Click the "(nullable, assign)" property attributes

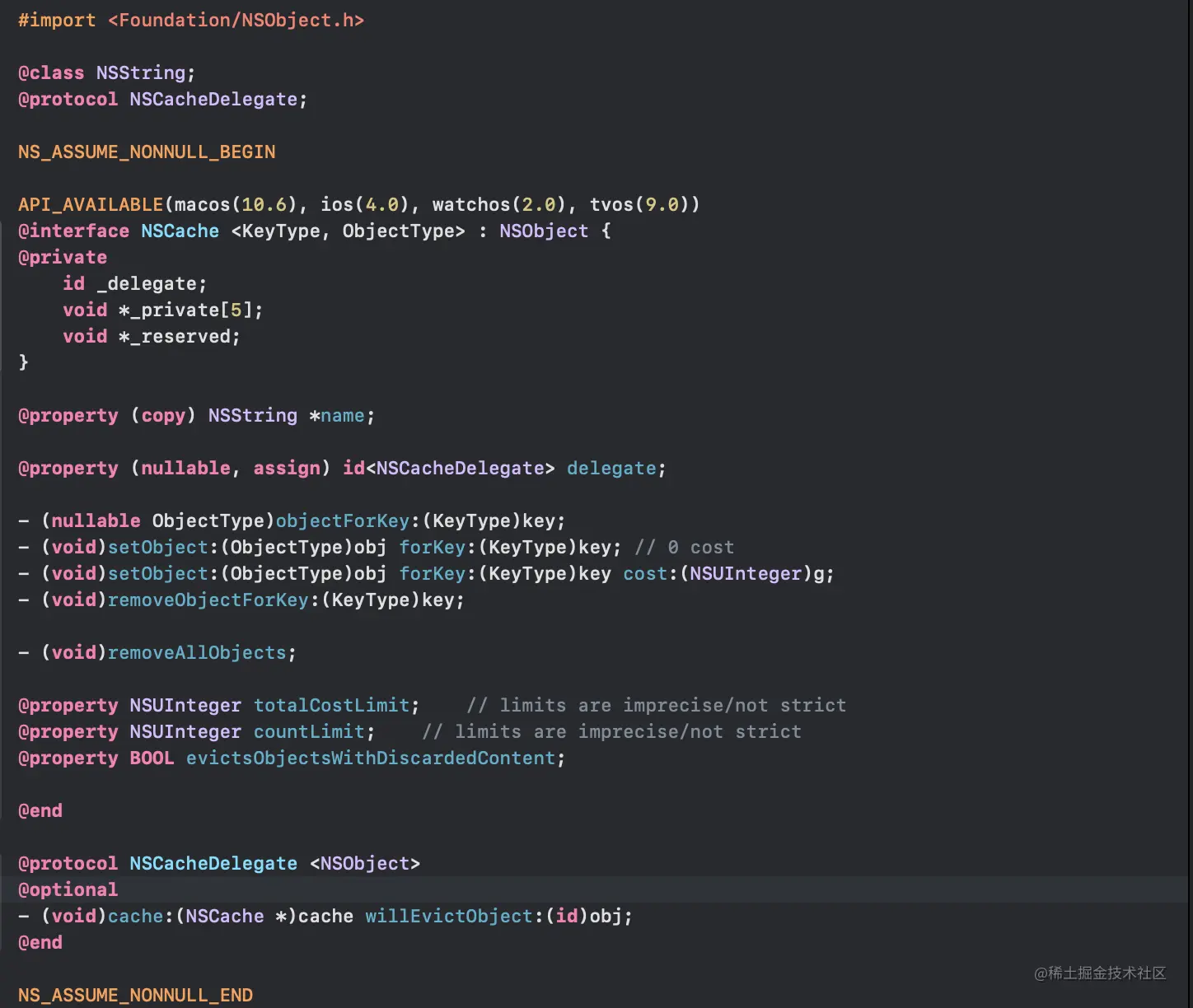pyautogui.click(x=231, y=468)
